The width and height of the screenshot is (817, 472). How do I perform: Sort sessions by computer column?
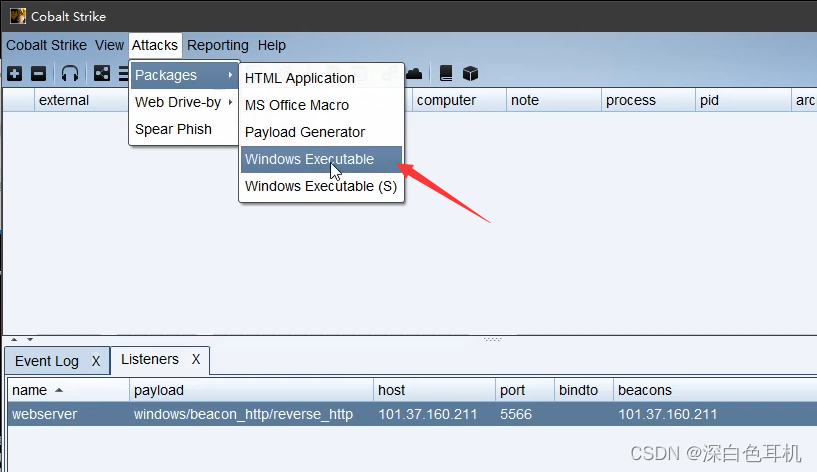[459, 100]
